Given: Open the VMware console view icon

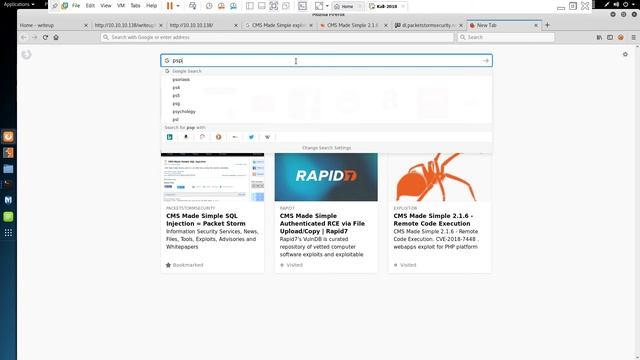Looking at the screenshot, I should pyautogui.click(x=302, y=6).
